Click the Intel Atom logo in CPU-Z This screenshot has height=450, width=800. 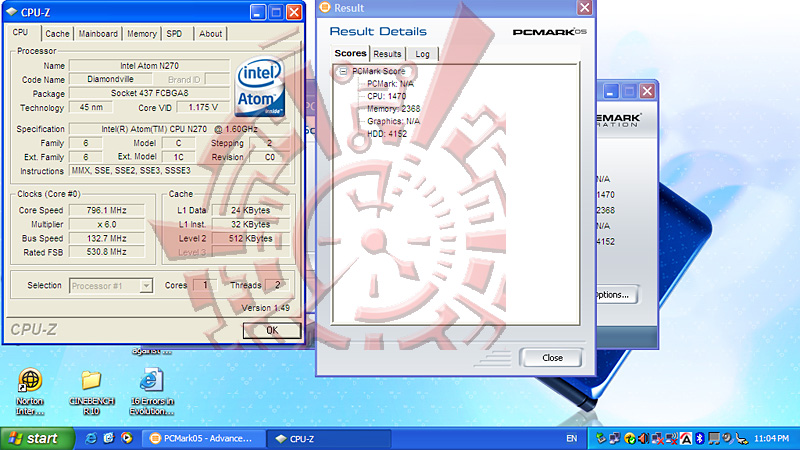pos(260,86)
